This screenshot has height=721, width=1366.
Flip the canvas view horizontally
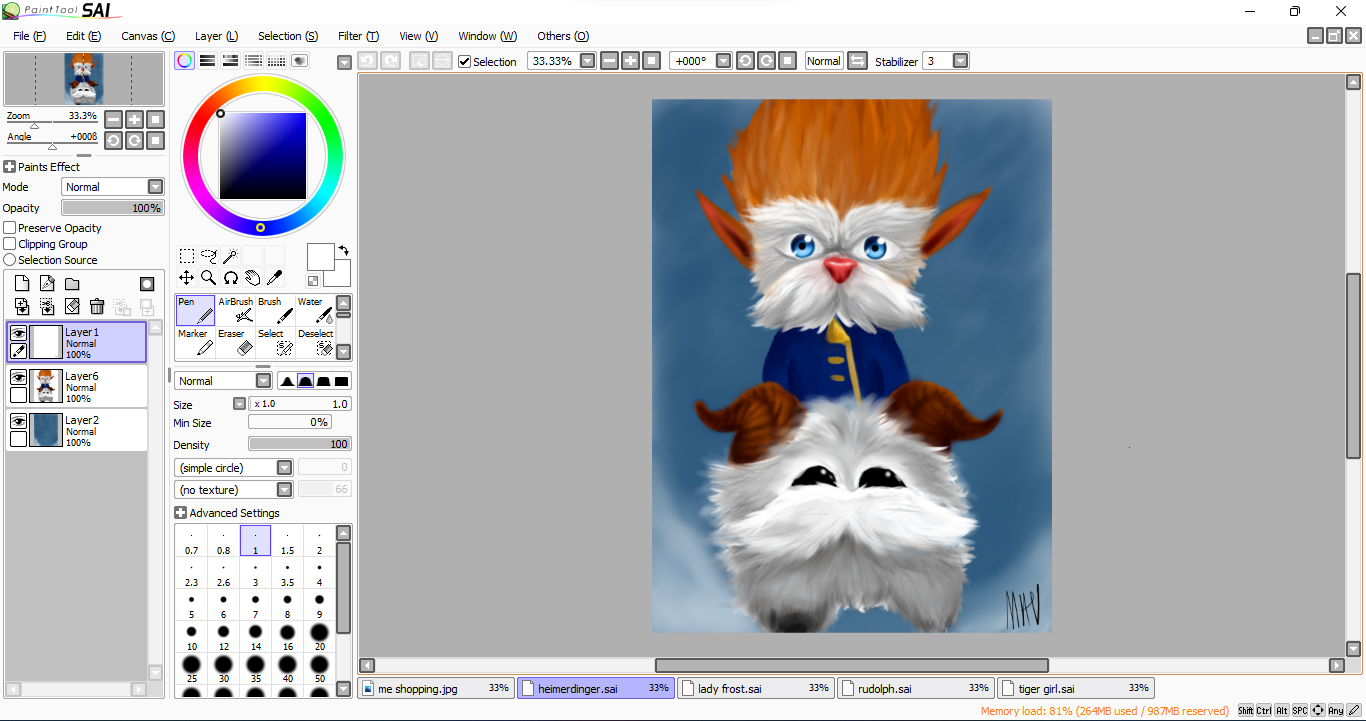(x=857, y=61)
